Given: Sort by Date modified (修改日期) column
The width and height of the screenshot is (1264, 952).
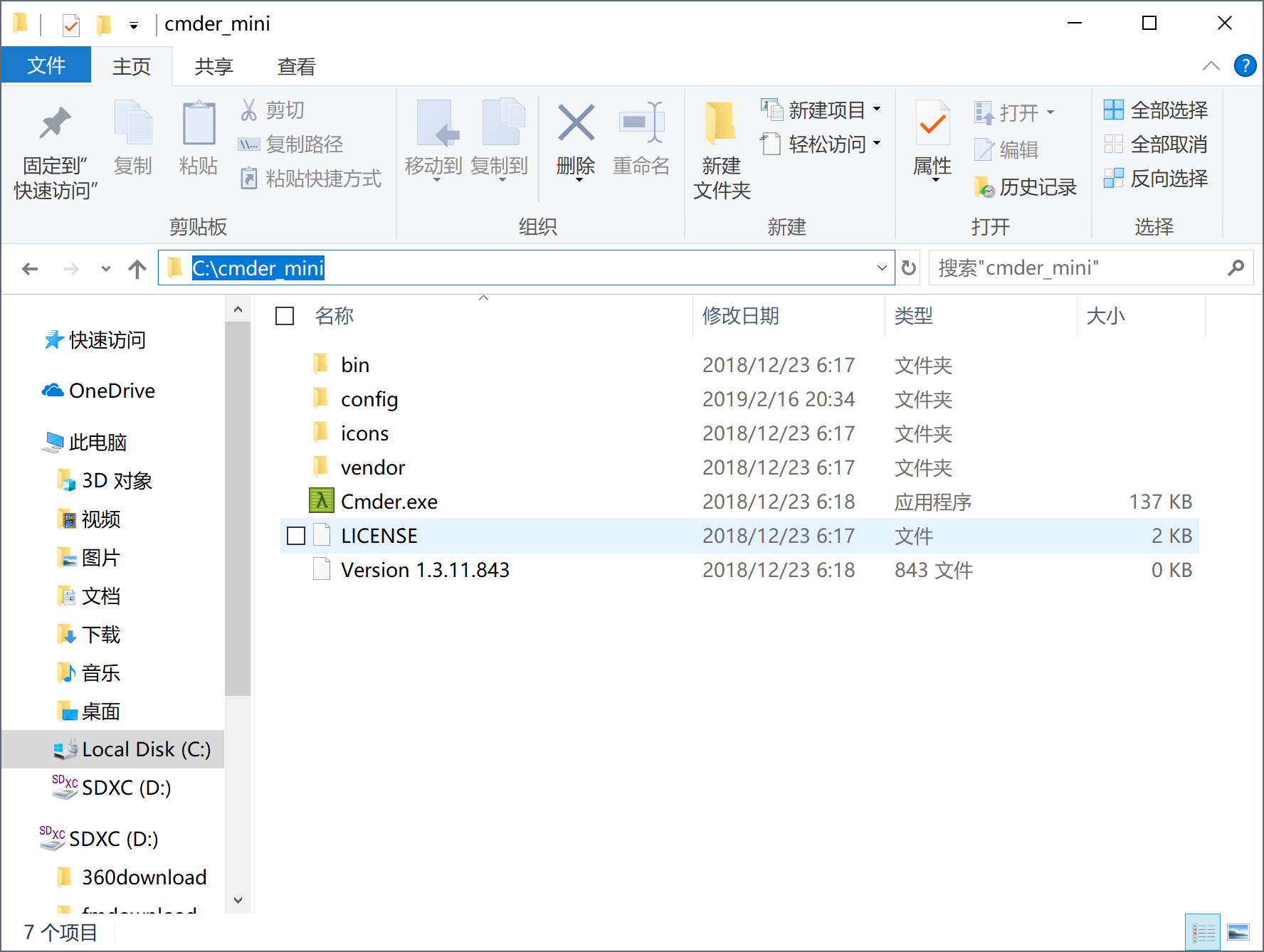Looking at the screenshot, I should point(741,316).
